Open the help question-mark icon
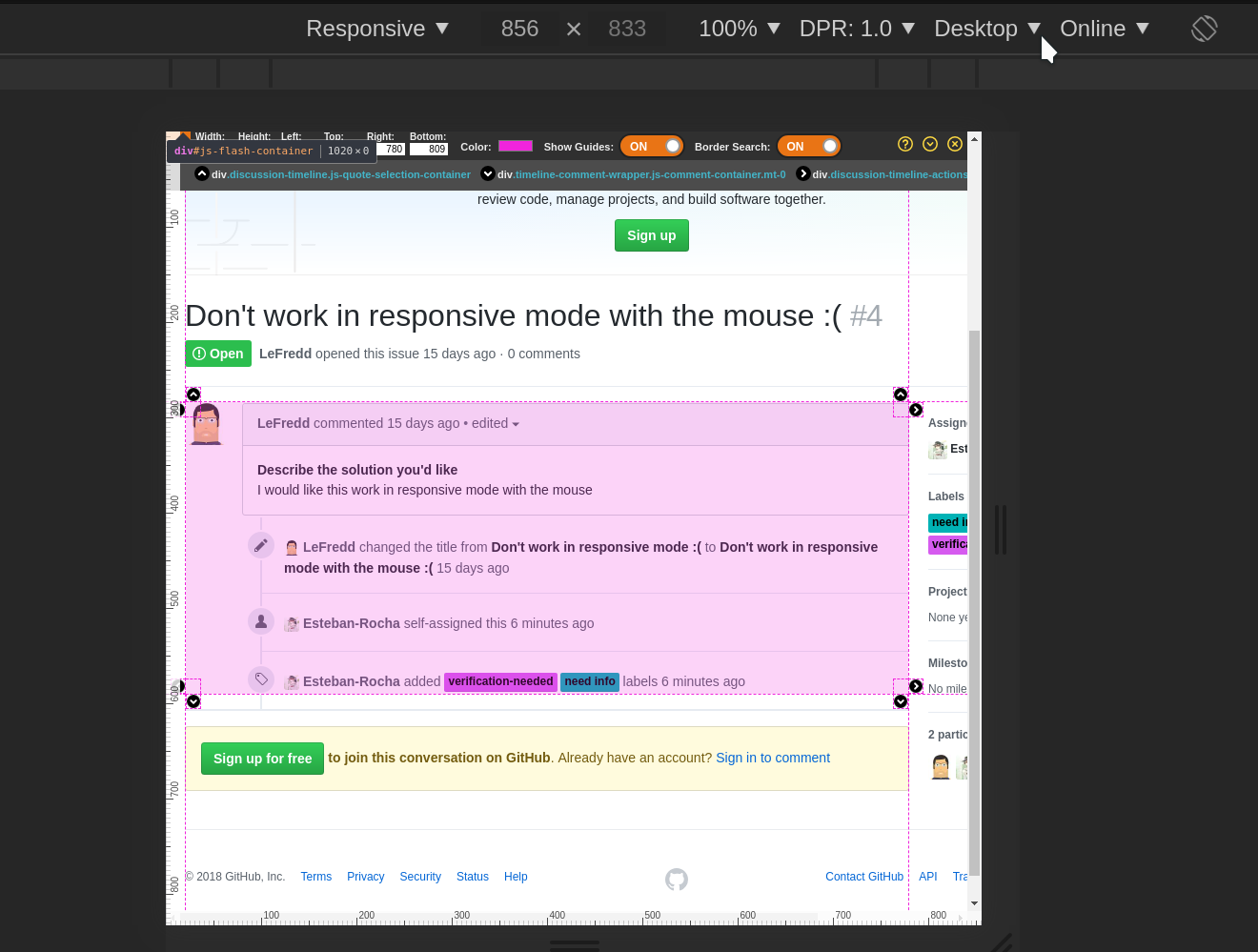Viewport: 1258px width, 952px height. [905, 144]
